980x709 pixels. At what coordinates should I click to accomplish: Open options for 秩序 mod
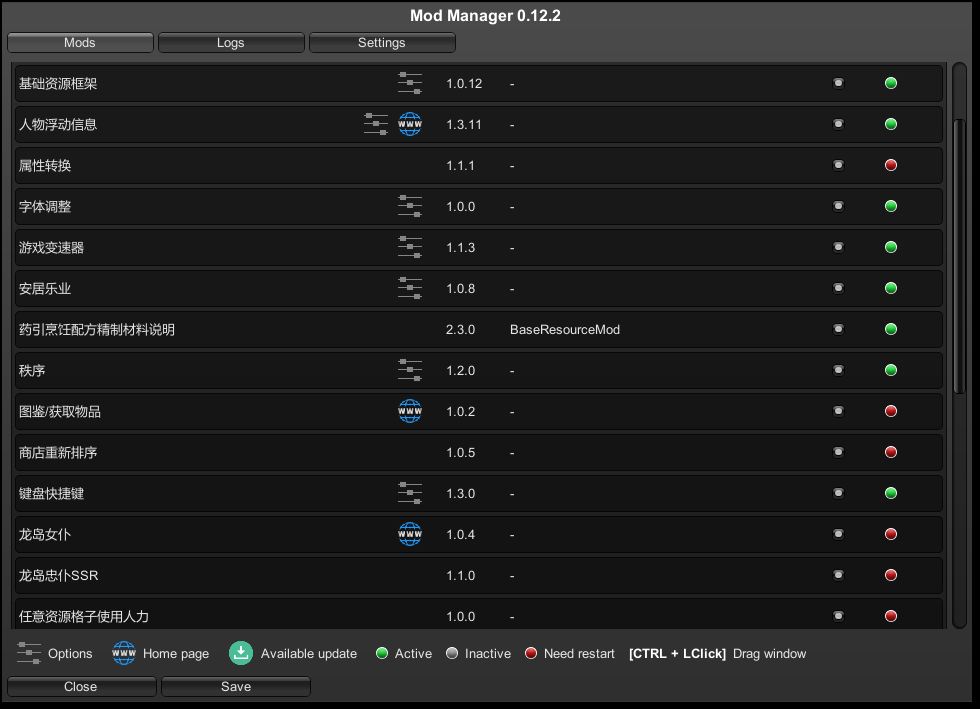[410, 370]
